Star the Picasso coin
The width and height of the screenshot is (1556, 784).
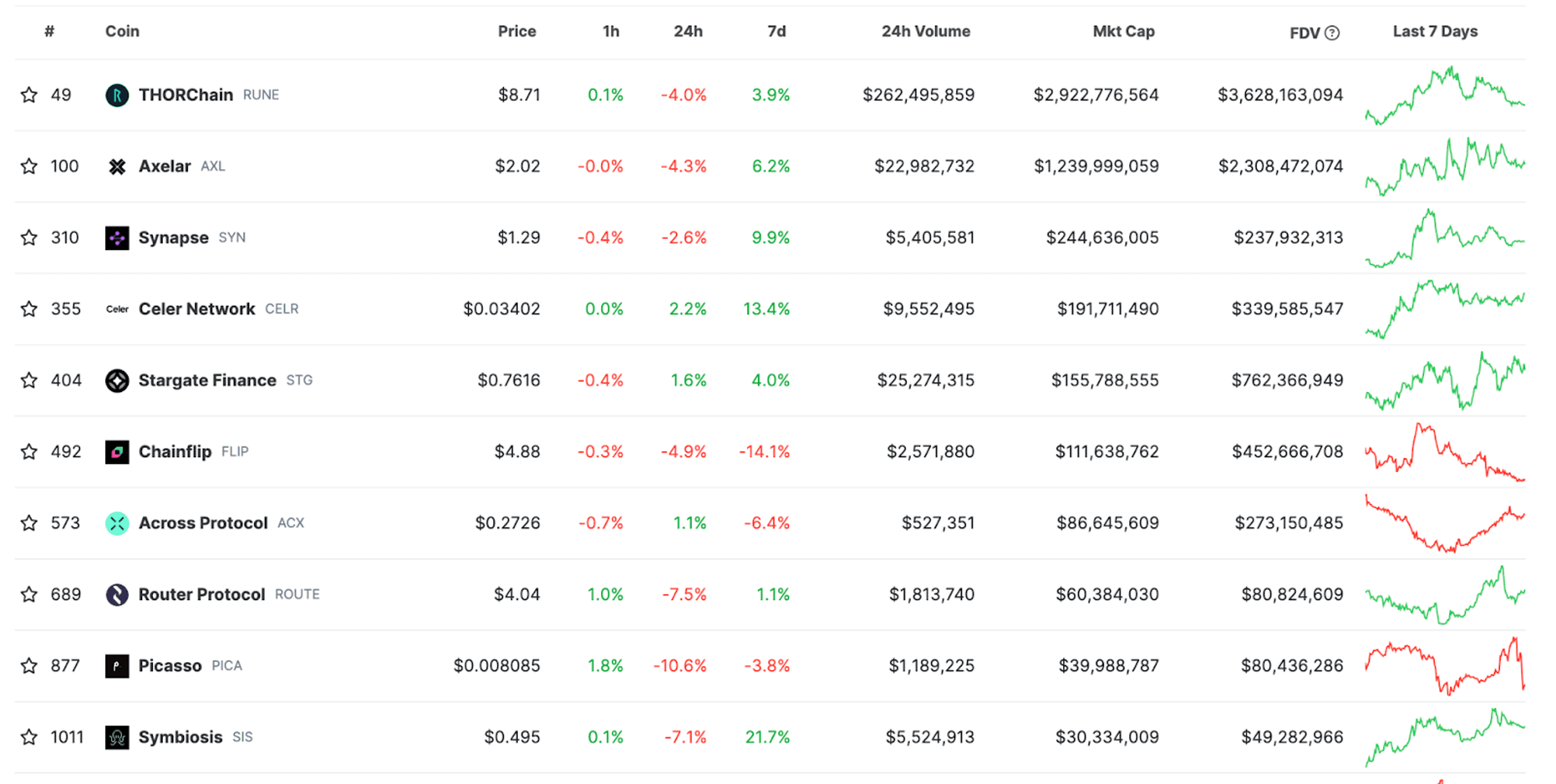[29, 665]
